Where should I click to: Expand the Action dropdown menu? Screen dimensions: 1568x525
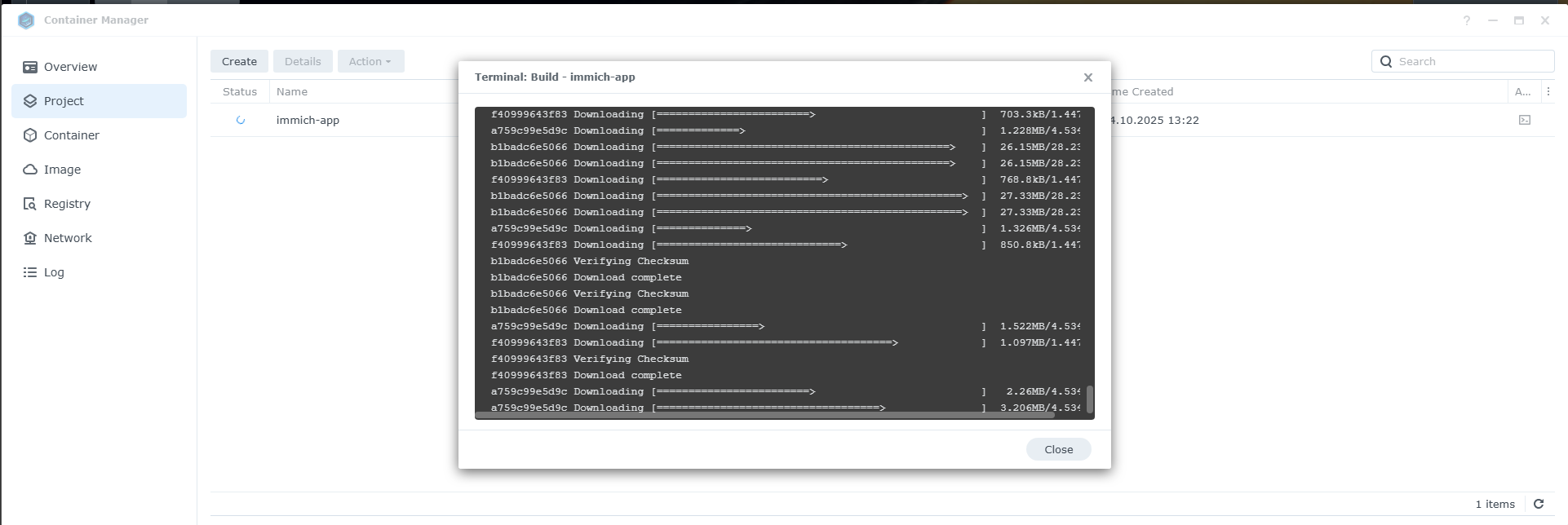coord(370,61)
